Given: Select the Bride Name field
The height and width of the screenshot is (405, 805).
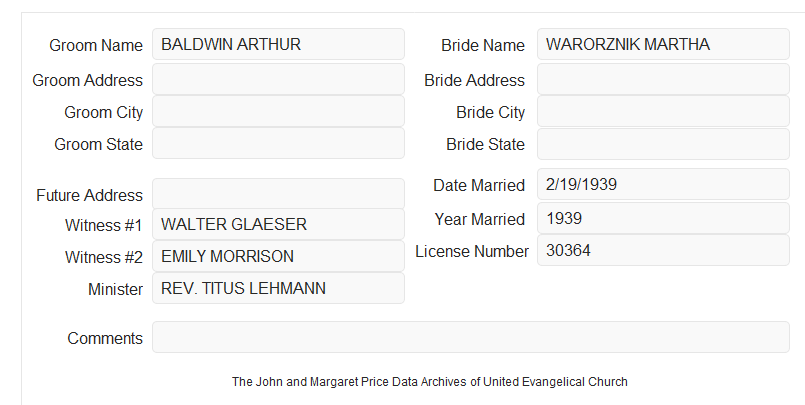Looking at the screenshot, I should click(663, 44).
